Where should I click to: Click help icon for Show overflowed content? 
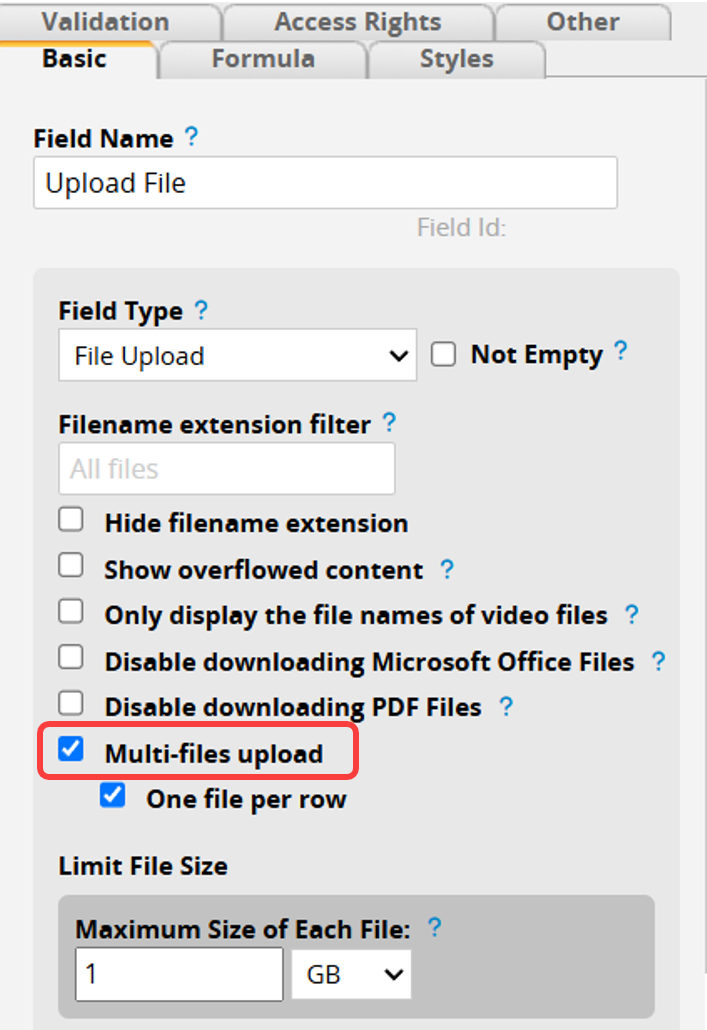coord(447,569)
